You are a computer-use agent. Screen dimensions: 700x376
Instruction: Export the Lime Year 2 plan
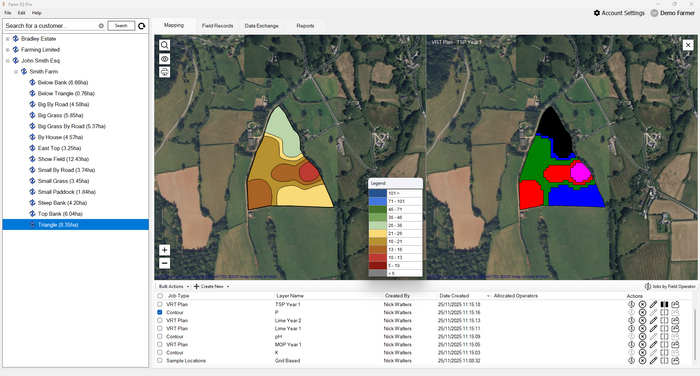click(675, 321)
